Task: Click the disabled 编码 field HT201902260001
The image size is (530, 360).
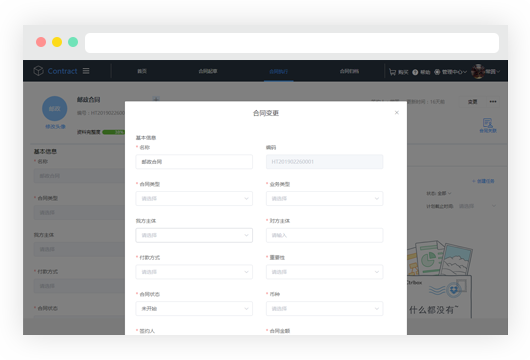Action: click(324, 162)
